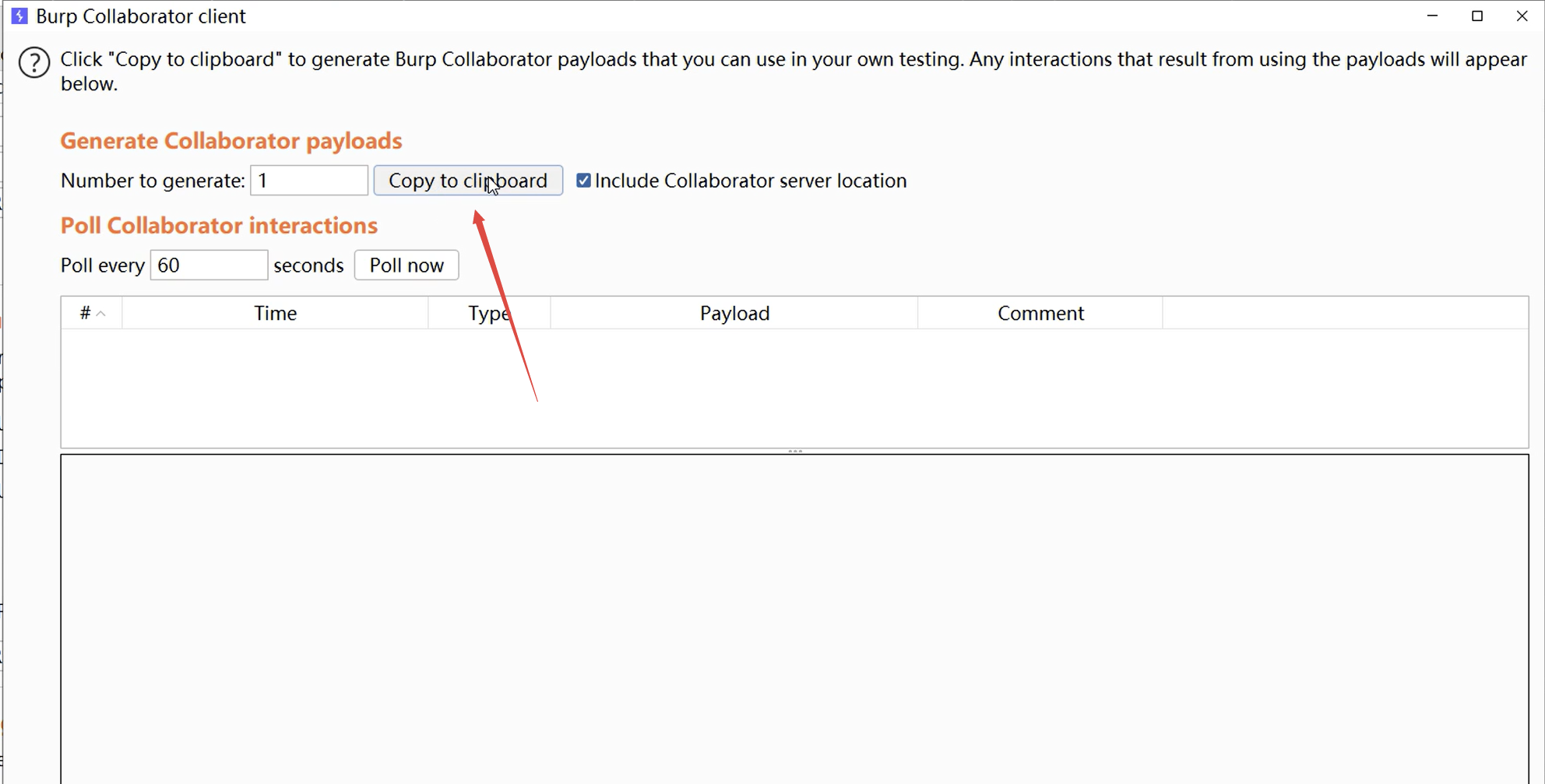The width and height of the screenshot is (1545, 784).
Task: Minimize the Burp Collaborator client window
Action: click(x=1432, y=16)
